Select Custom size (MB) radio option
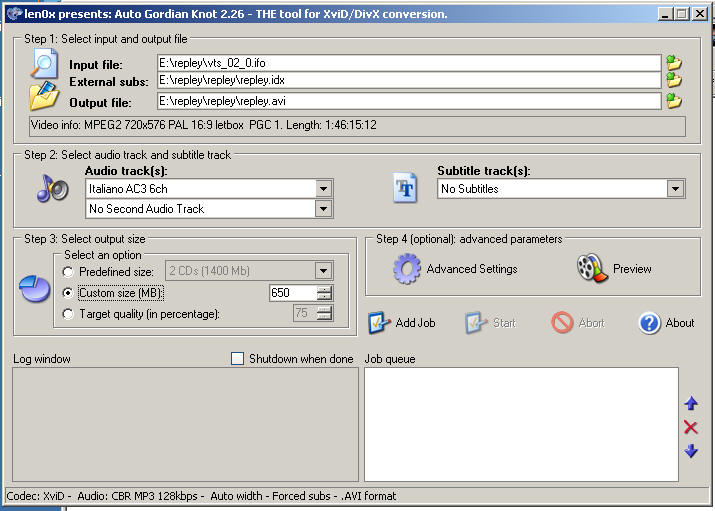 (x=68, y=293)
